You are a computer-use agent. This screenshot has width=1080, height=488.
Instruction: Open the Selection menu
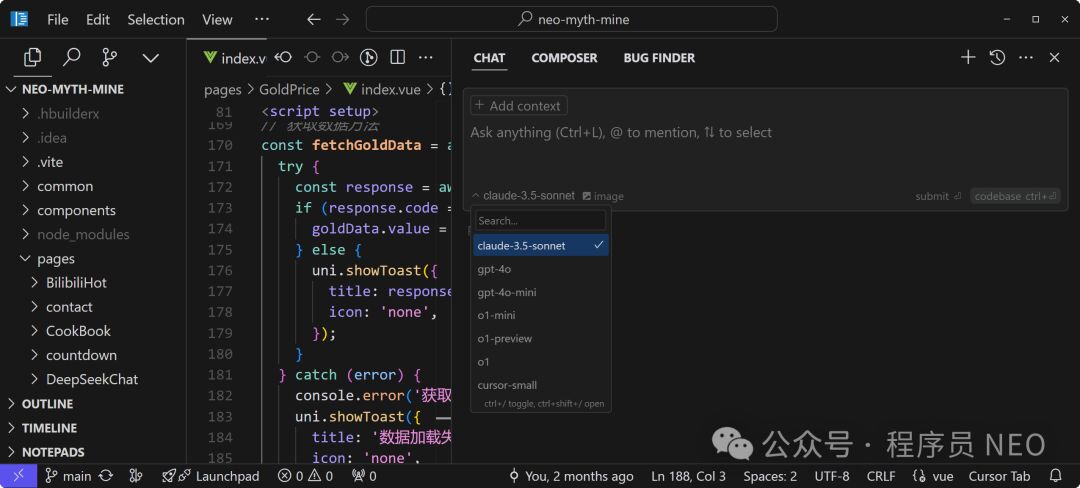pos(156,19)
